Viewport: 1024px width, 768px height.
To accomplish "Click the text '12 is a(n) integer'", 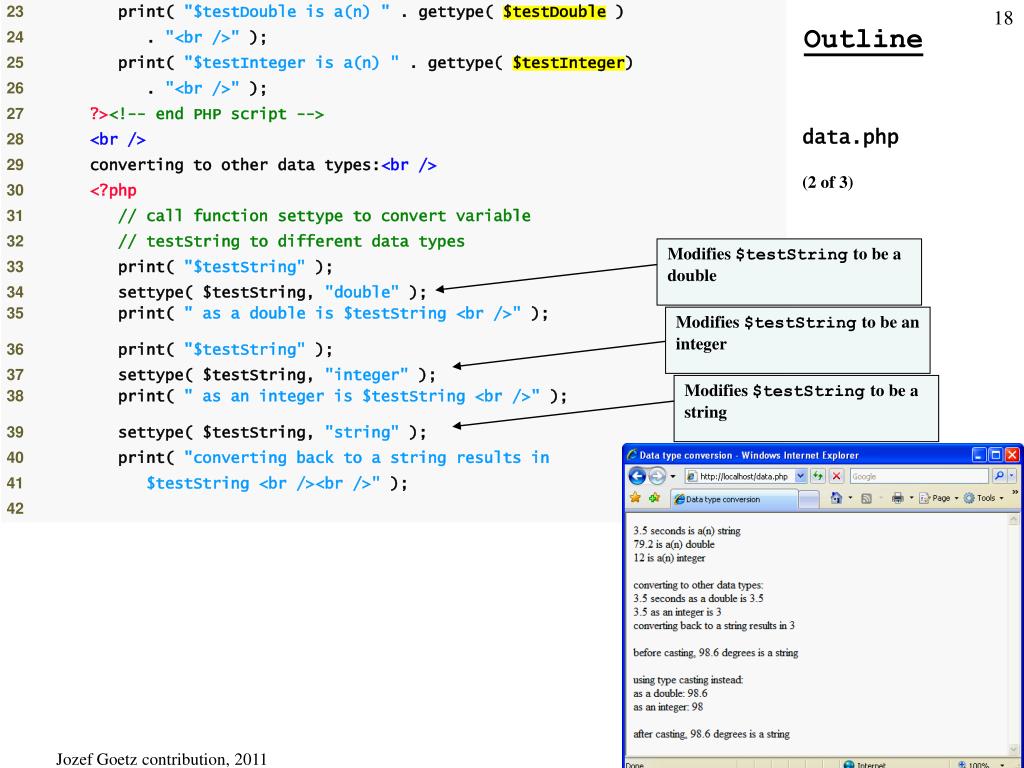I will click(x=669, y=558).
